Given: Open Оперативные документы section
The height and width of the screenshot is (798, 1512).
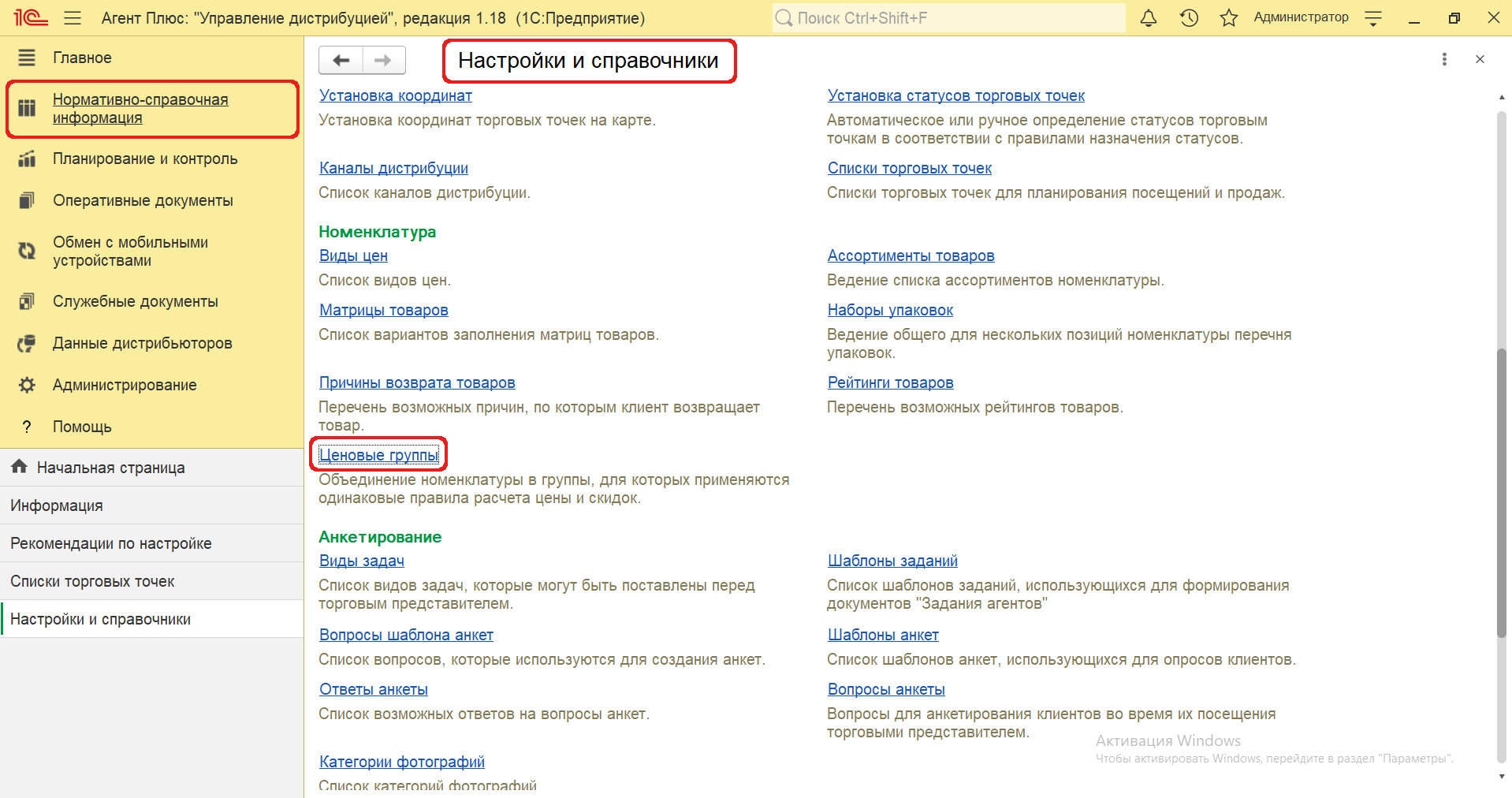Looking at the screenshot, I should click(143, 200).
